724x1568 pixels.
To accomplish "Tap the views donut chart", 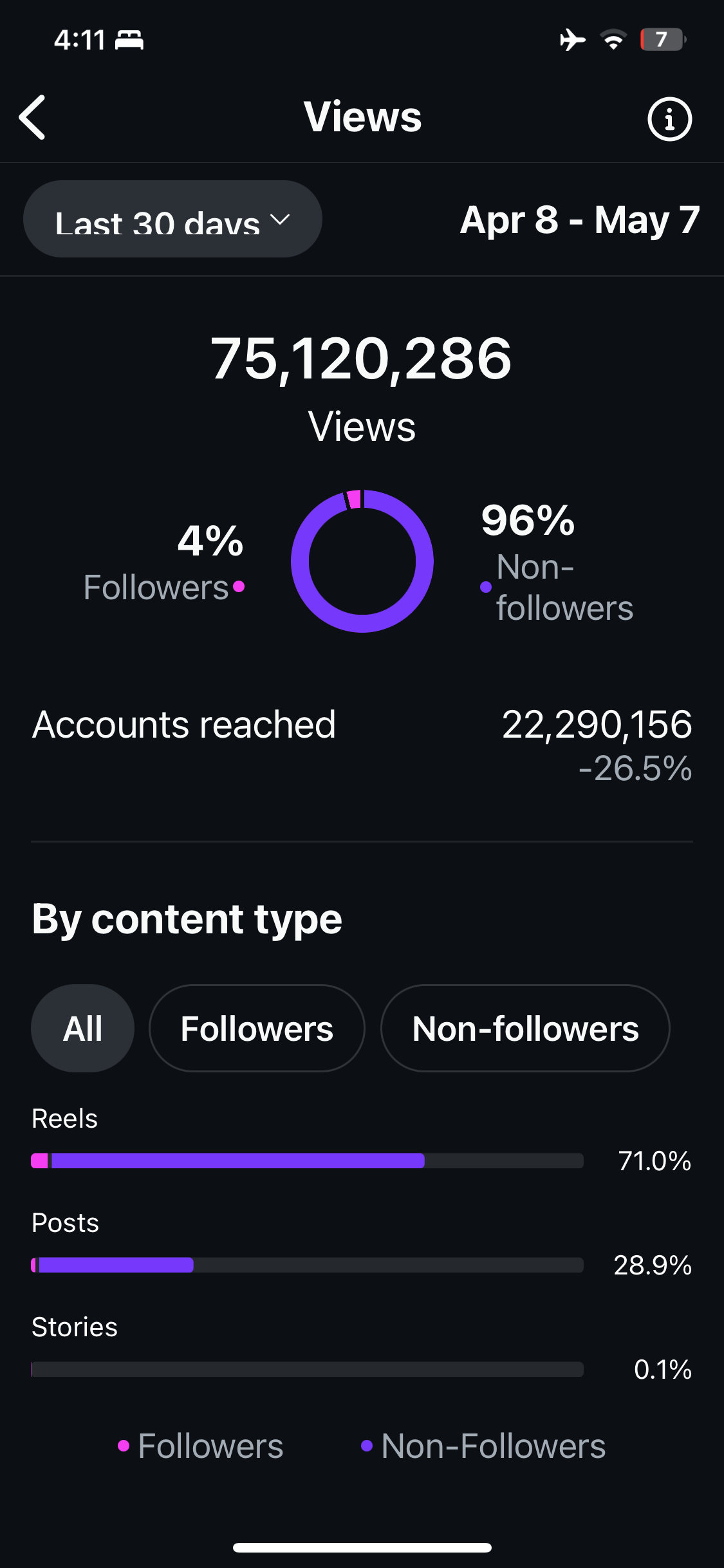I will click(362, 561).
